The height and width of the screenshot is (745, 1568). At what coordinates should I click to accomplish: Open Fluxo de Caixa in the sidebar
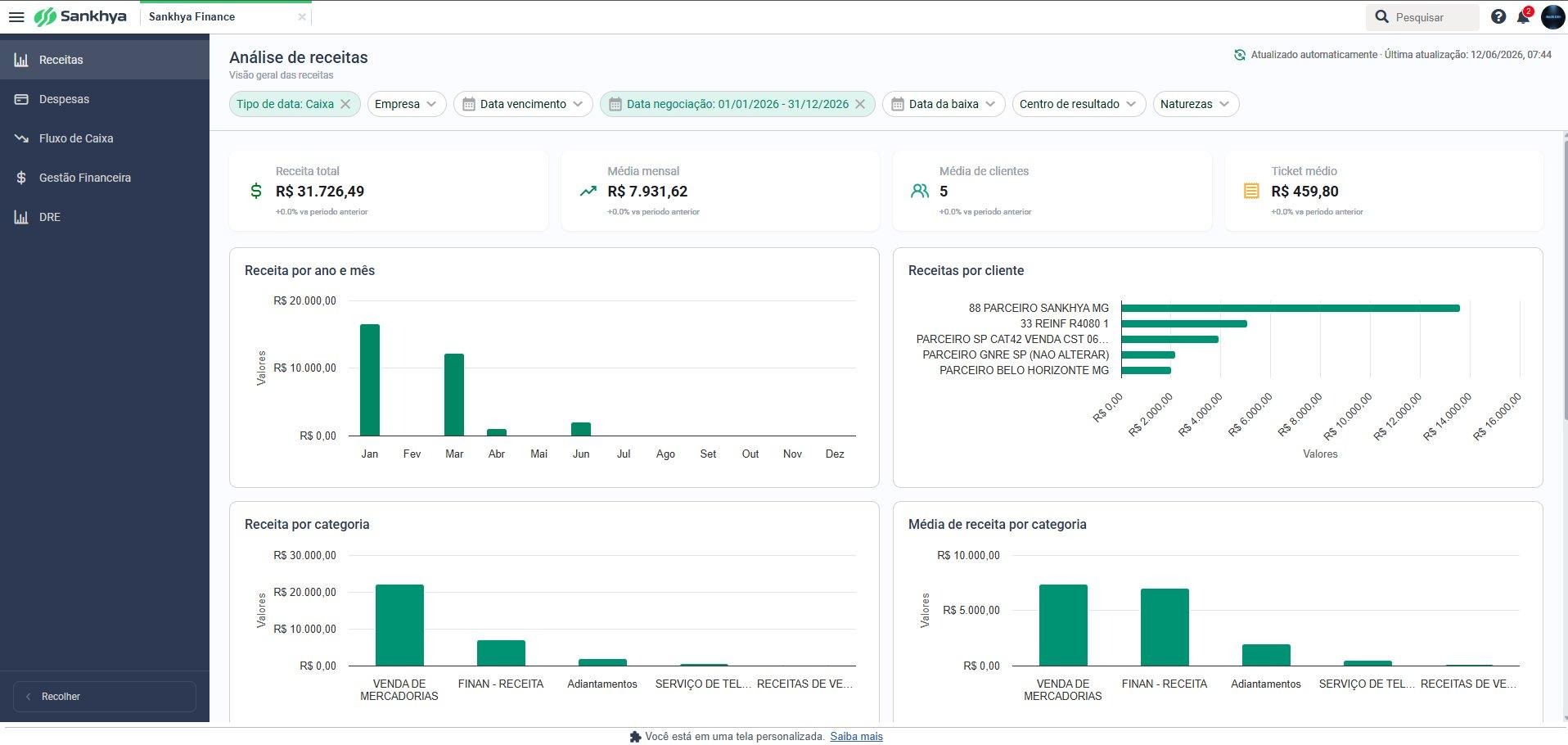[x=105, y=138]
